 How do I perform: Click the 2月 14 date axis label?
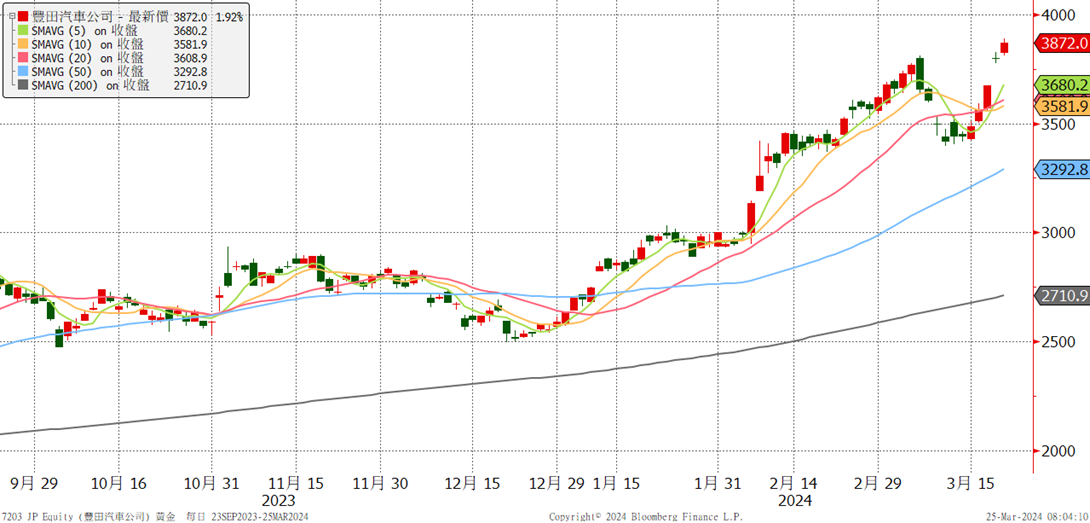coord(792,484)
